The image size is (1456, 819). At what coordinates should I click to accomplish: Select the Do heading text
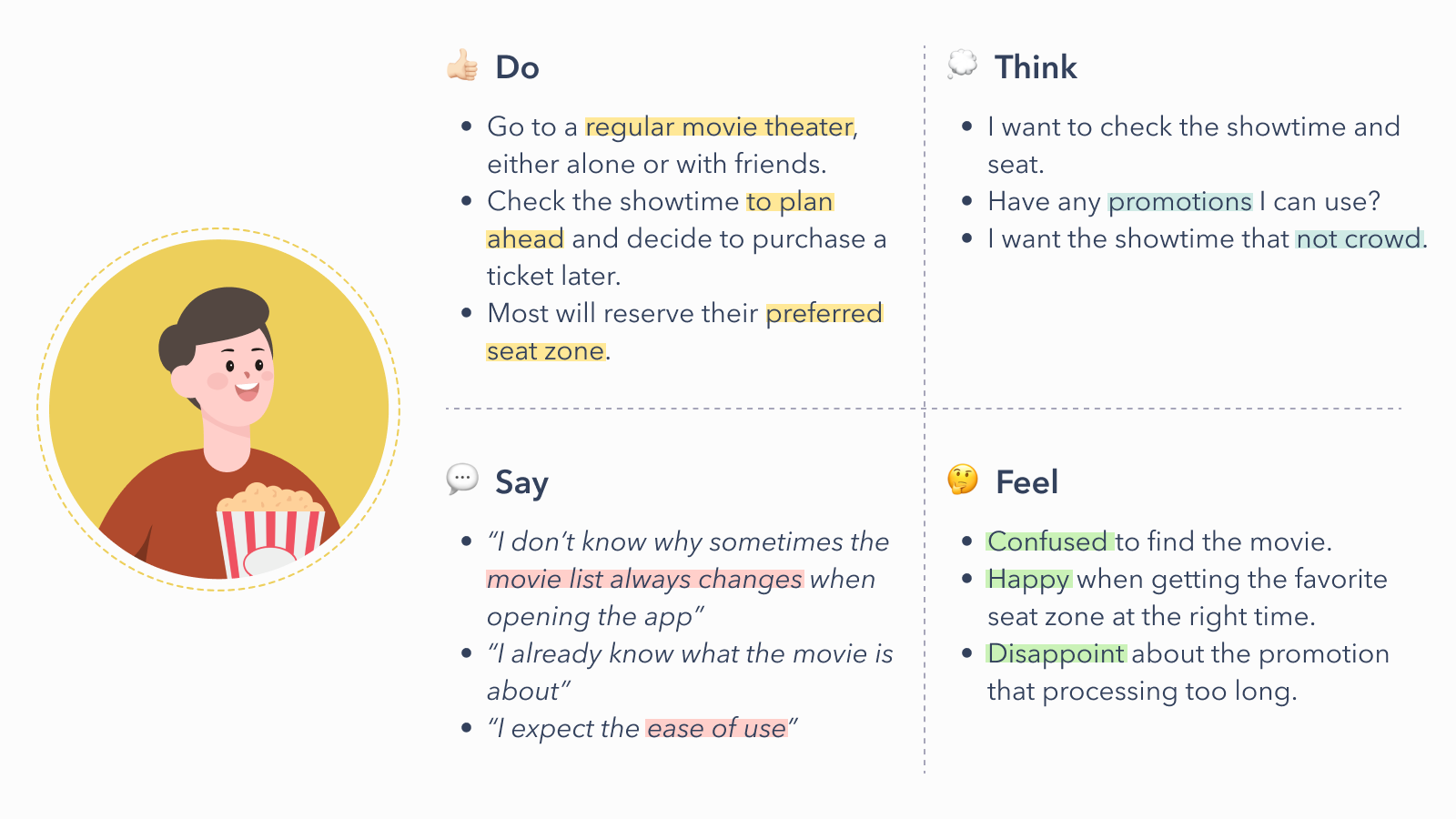(517, 67)
